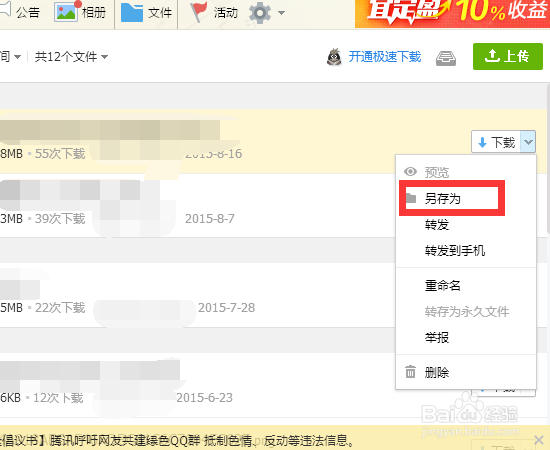The width and height of the screenshot is (550, 450).
Task: Click the red flag icon
Action: tap(199, 13)
